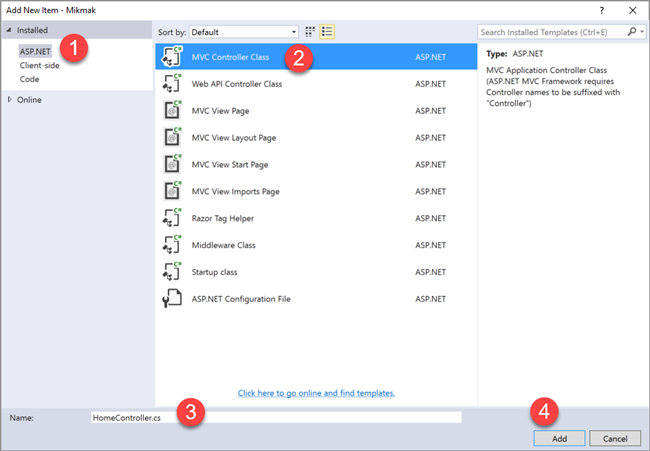
Task: Select the ASP.NET Configuration File text
Action: pyautogui.click(x=241, y=299)
